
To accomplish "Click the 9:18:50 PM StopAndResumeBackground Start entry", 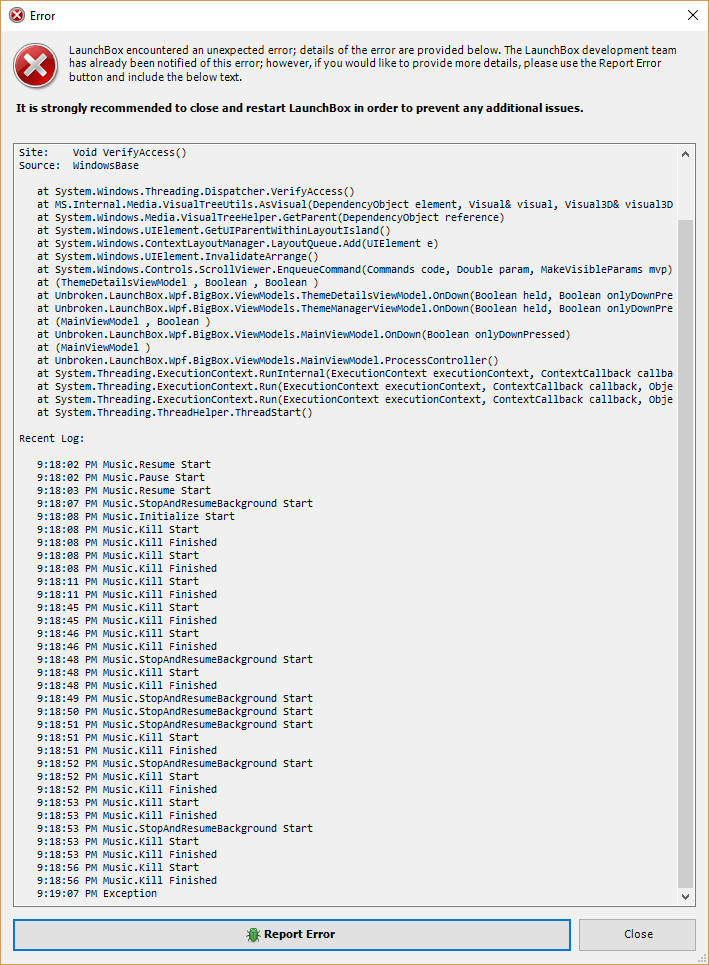I will (x=175, y=711).
